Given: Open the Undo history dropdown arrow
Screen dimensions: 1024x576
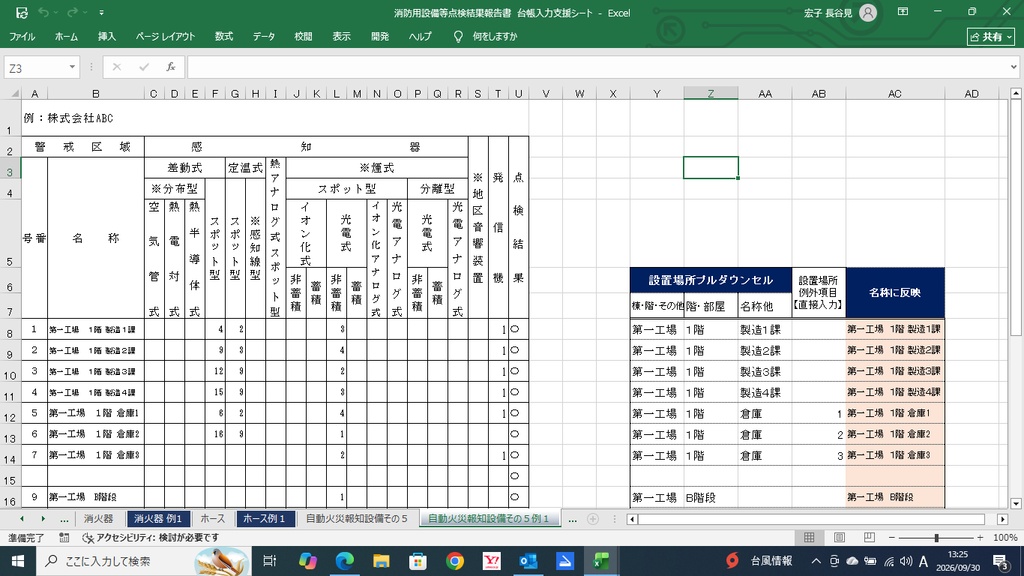Looking at the screenshot, I should click(56, 12).
